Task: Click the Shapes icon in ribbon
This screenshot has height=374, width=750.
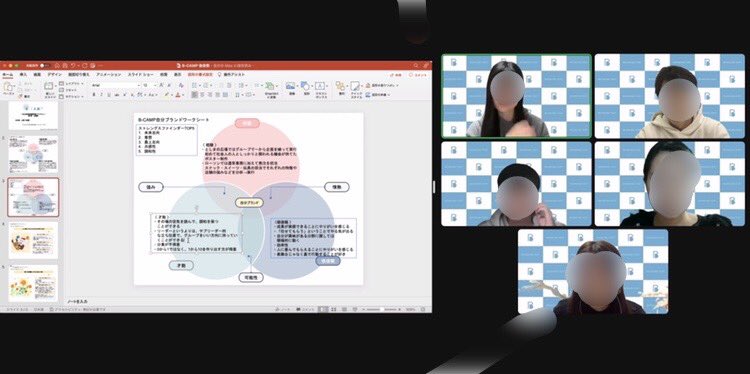Action: tap(305, 86)
